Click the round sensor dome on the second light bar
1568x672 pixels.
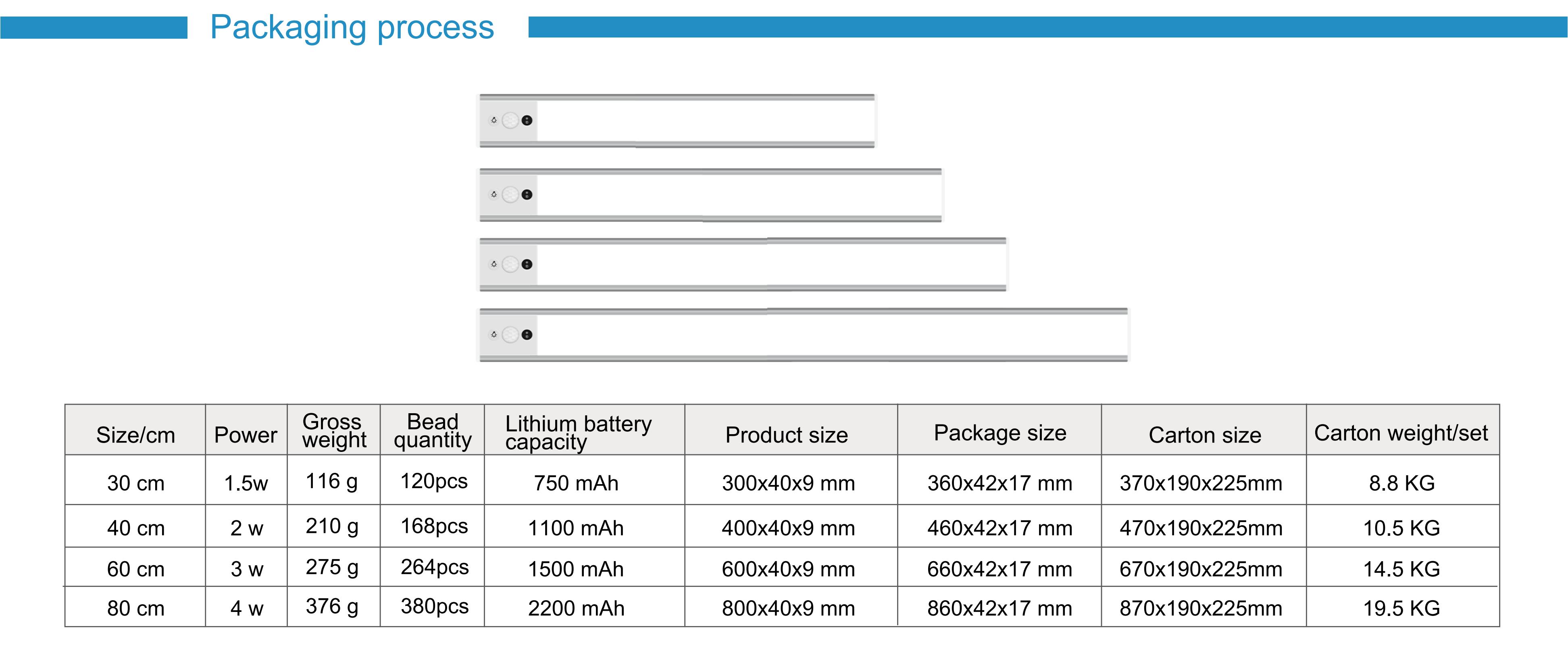510,195
